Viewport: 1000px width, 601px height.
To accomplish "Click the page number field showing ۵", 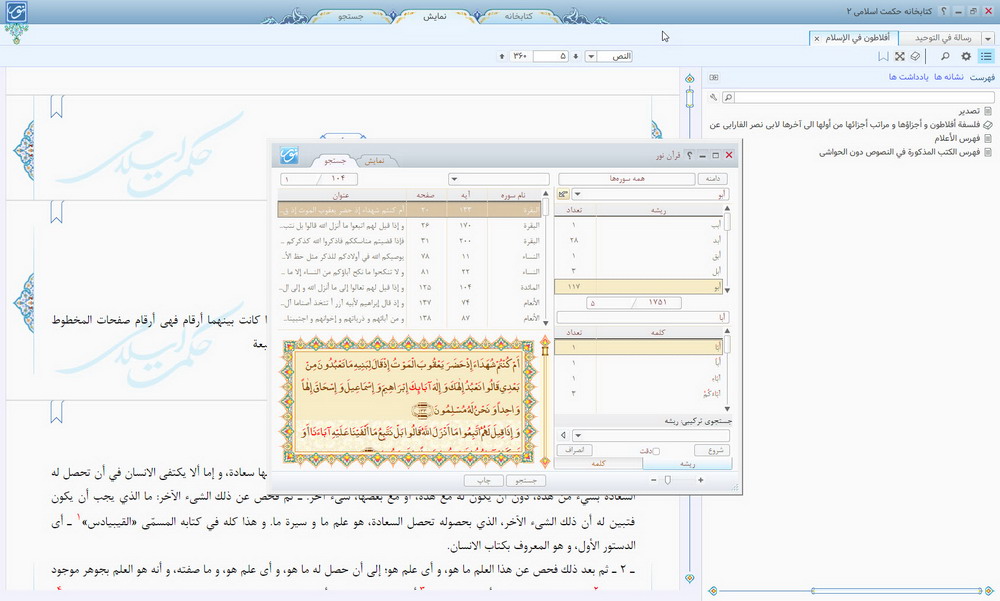I will coord(550,56).
